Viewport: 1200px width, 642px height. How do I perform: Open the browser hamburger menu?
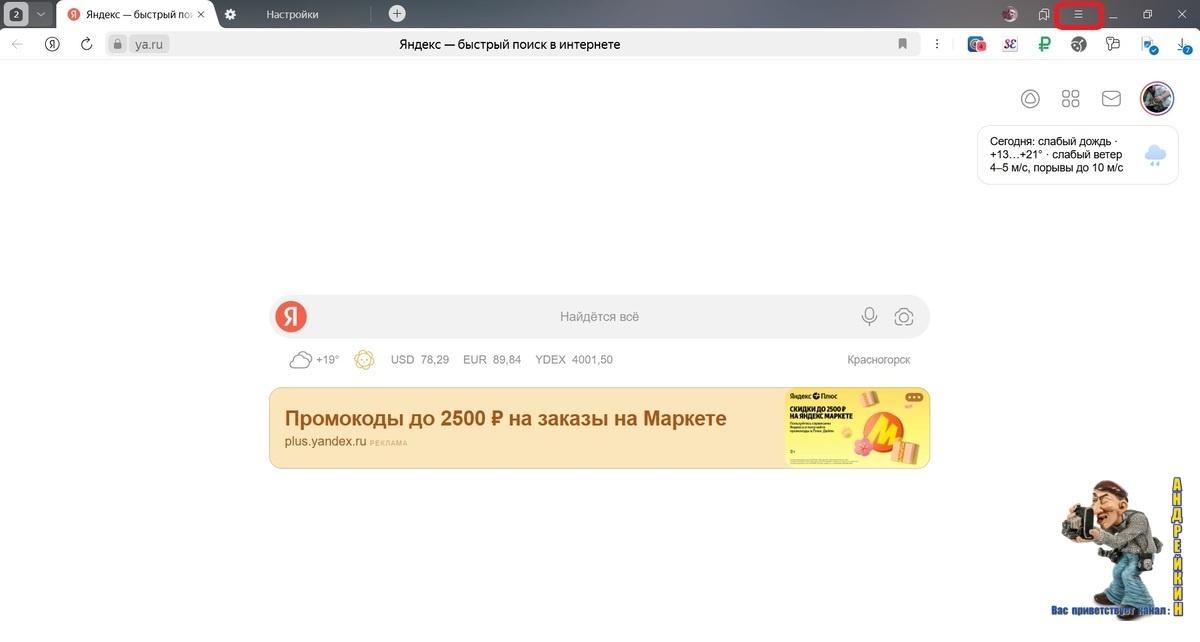[1078, 14]
